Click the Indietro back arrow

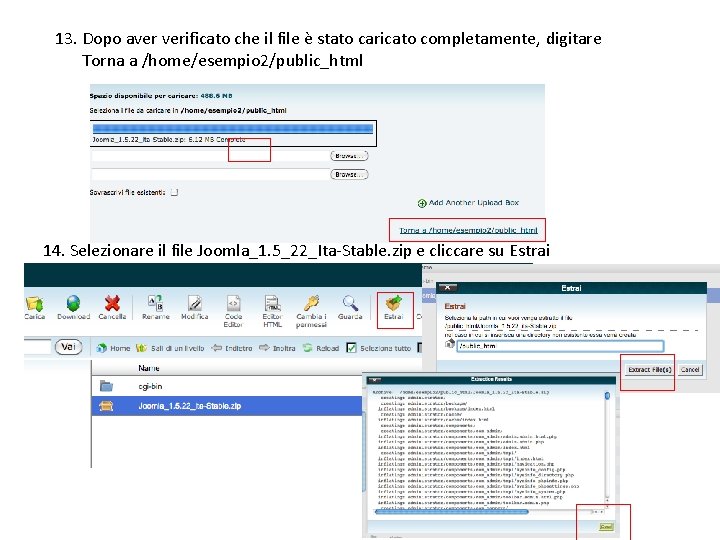[232, 348]
